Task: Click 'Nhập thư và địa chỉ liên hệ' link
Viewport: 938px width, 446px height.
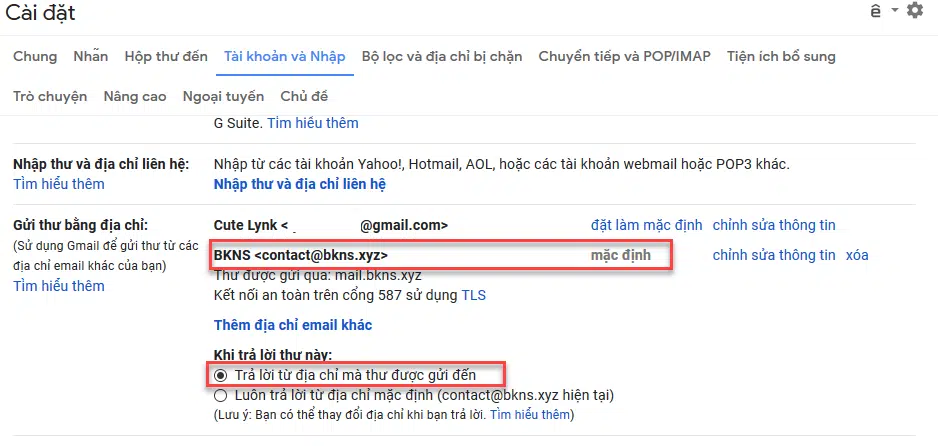Action: coord(300,184)
